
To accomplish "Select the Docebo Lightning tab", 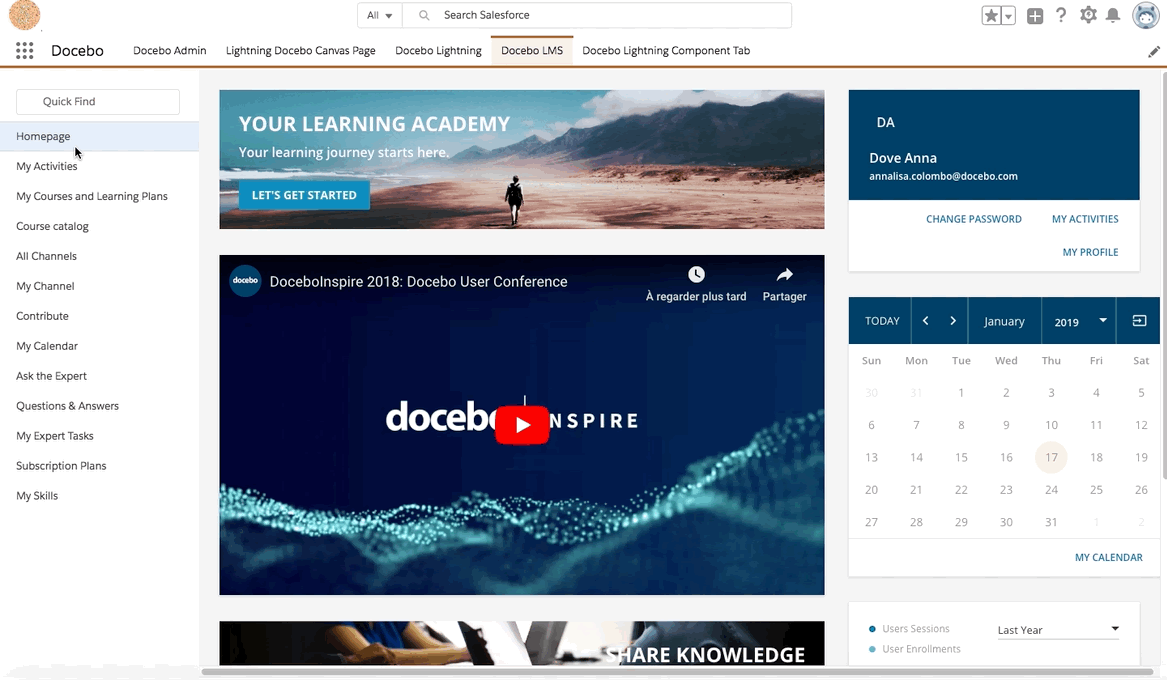I will click(438, 50).
